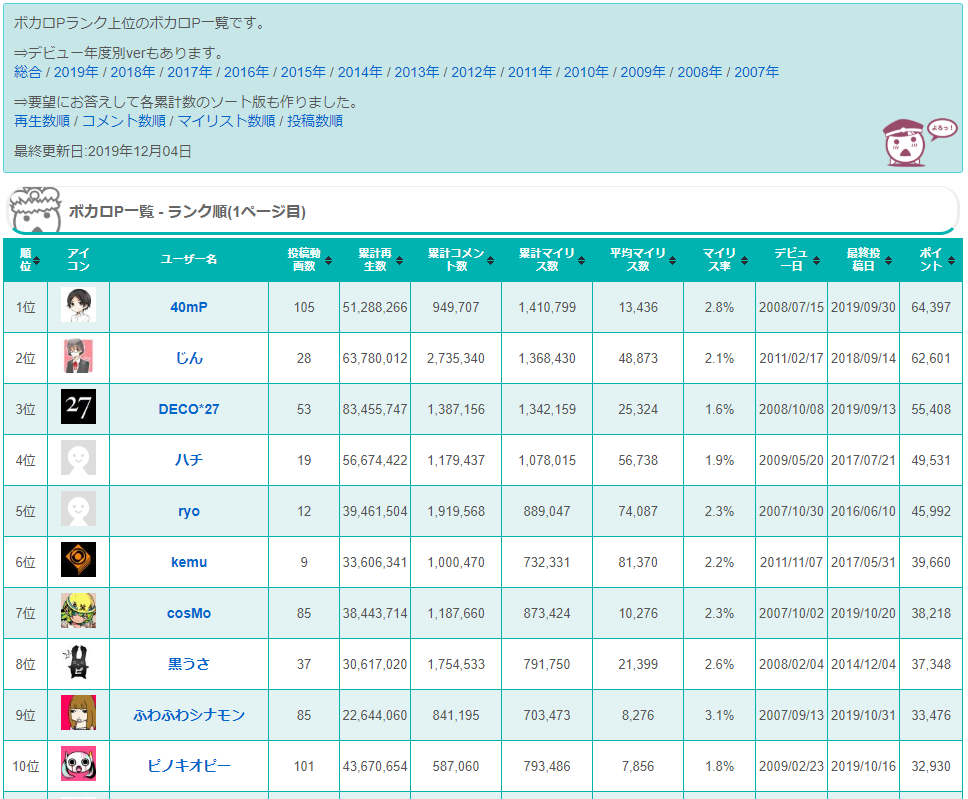Image resolution: width=968 pixels, height=799 pixels.
Task: Open the DECO*27 user page
Action: tap(189, 409)
